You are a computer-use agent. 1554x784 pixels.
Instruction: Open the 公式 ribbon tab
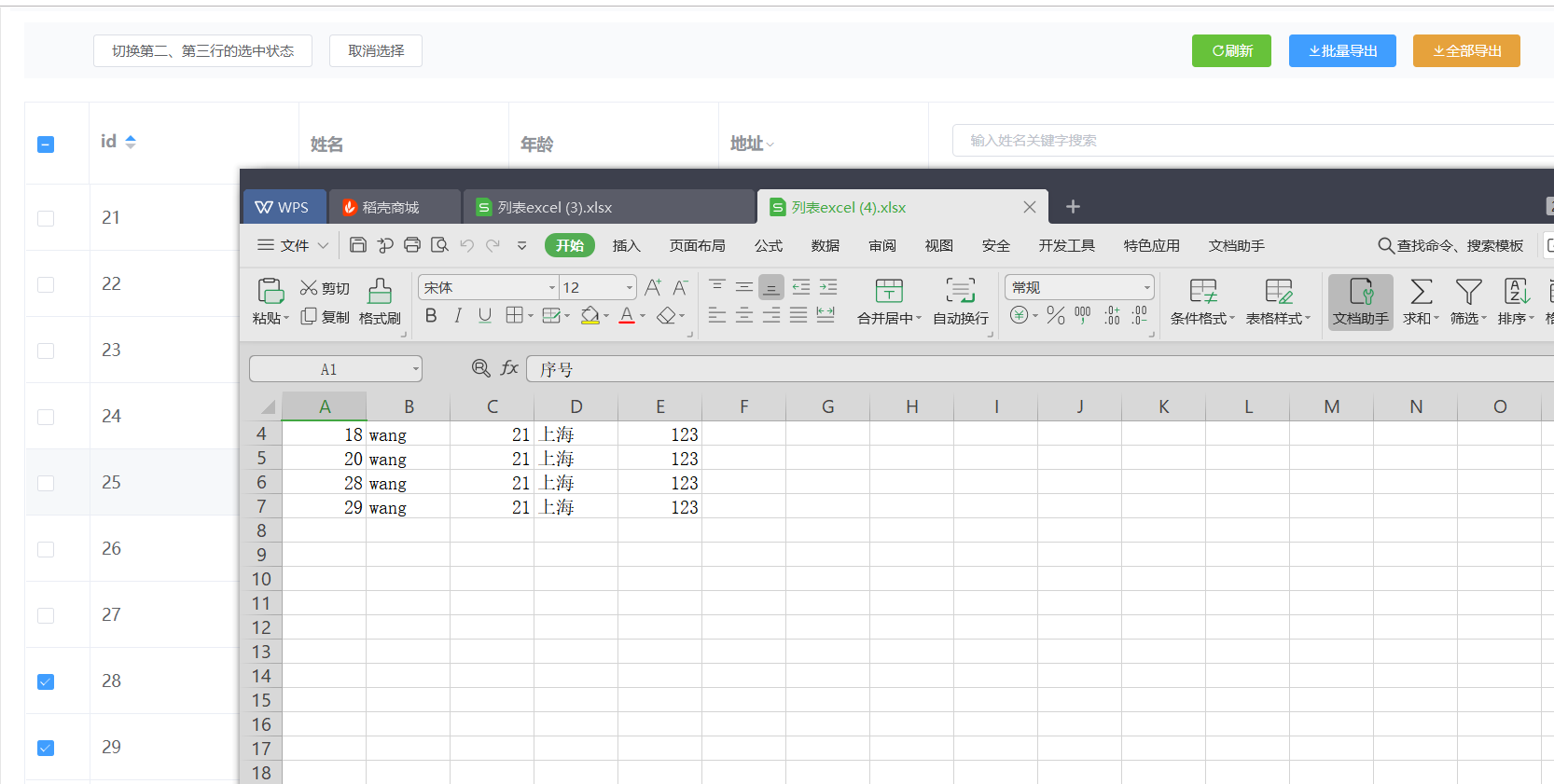[x=768, y=245]
